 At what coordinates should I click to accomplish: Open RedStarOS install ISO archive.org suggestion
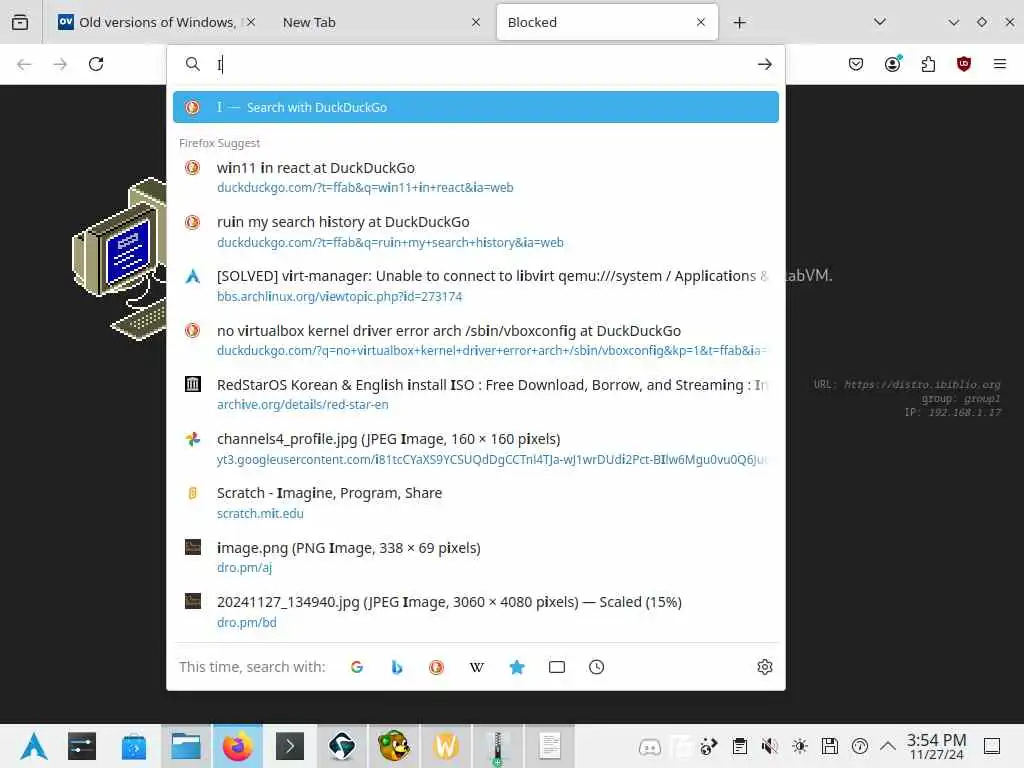pyautogui.click(x=475, y=394)
